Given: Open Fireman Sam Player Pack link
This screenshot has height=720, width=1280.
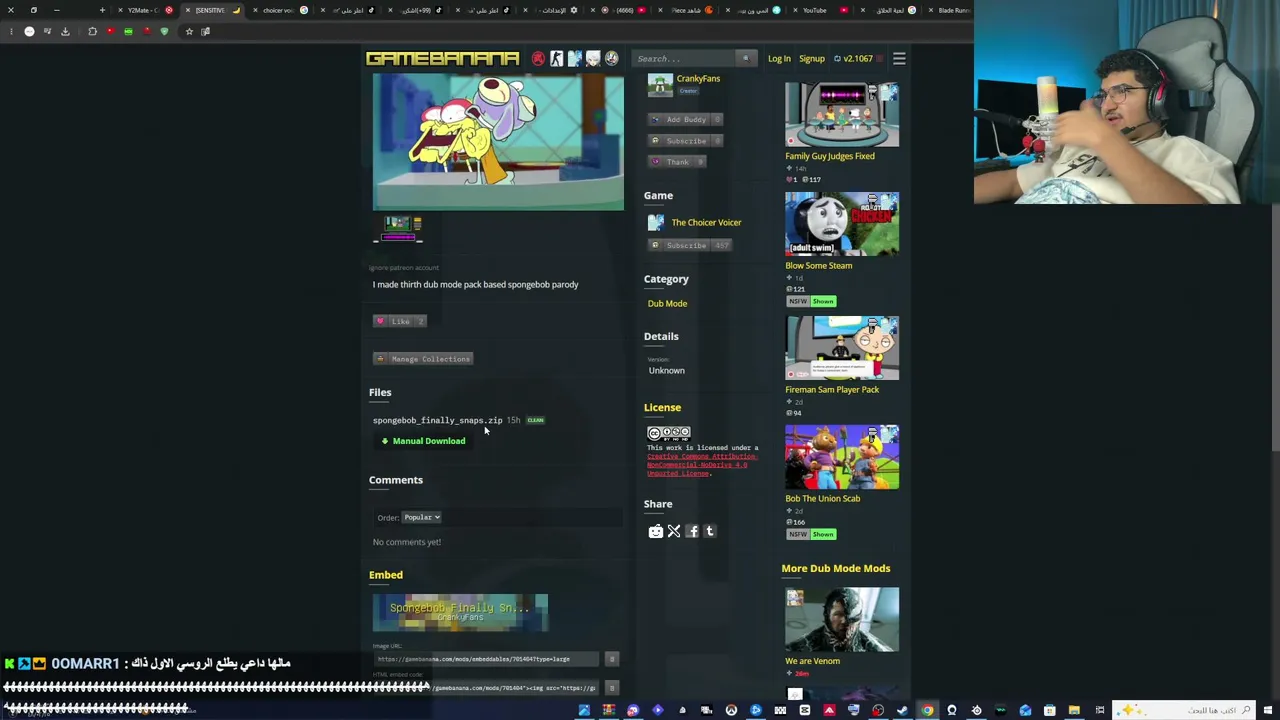Looking at the screenshot, I should 832,390.
